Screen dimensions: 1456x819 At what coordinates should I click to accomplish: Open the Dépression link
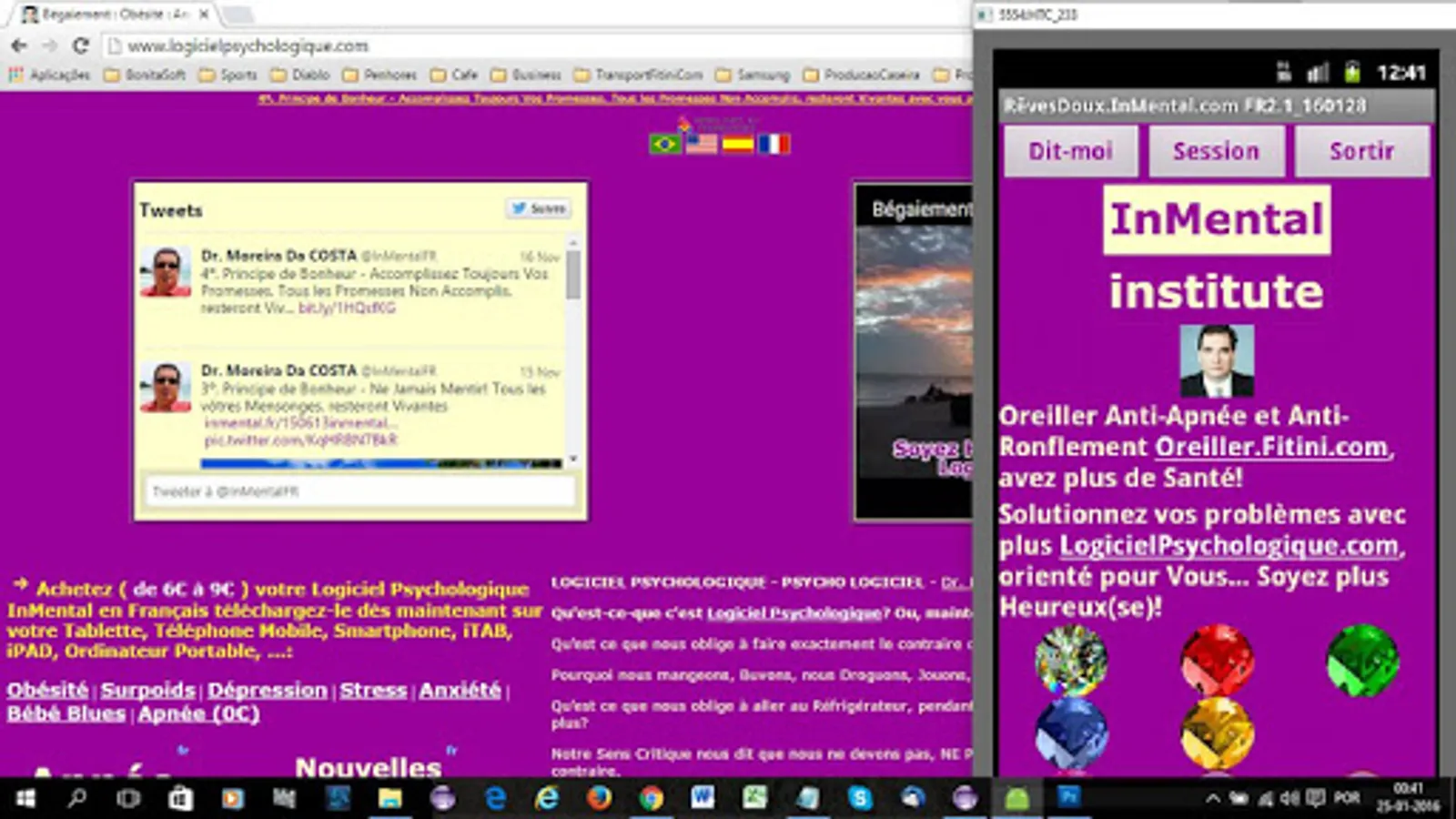[268, 690]
